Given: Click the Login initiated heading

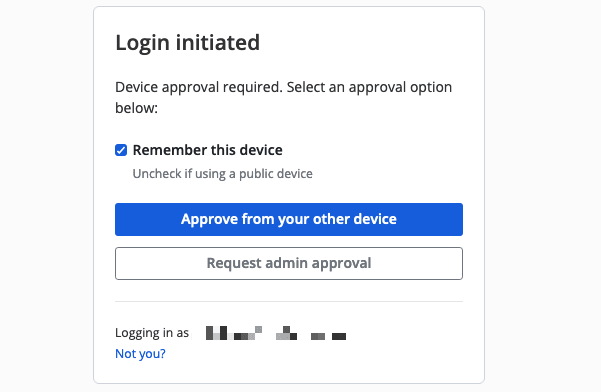Looking at the screenshot, I should (187, 43).
